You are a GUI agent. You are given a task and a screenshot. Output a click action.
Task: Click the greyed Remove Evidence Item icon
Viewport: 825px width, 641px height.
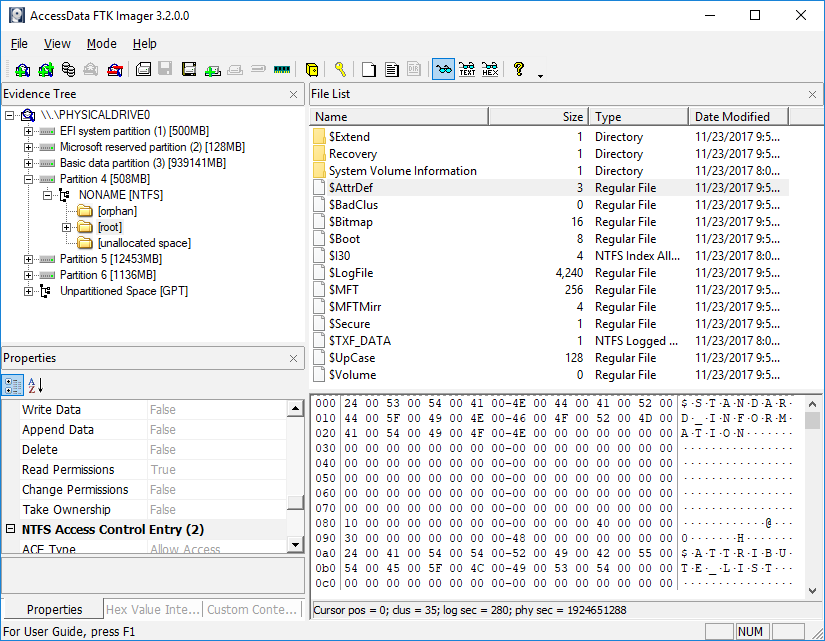(x=91, y=69)
